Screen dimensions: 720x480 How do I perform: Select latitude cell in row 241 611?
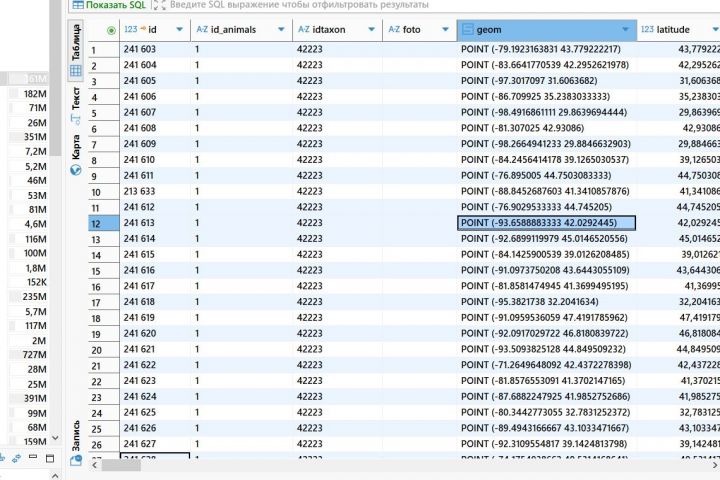[679, 175]
